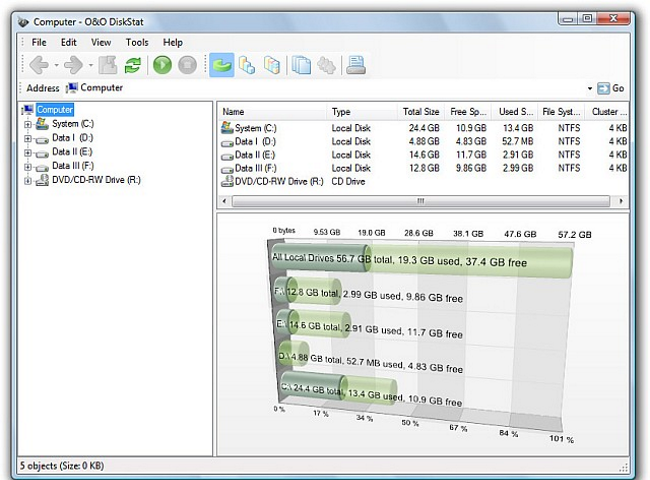Click the F:\ 12.8 GB chart bar
The height and width of the screenshot is (480, 650).
tap(308, 292)
